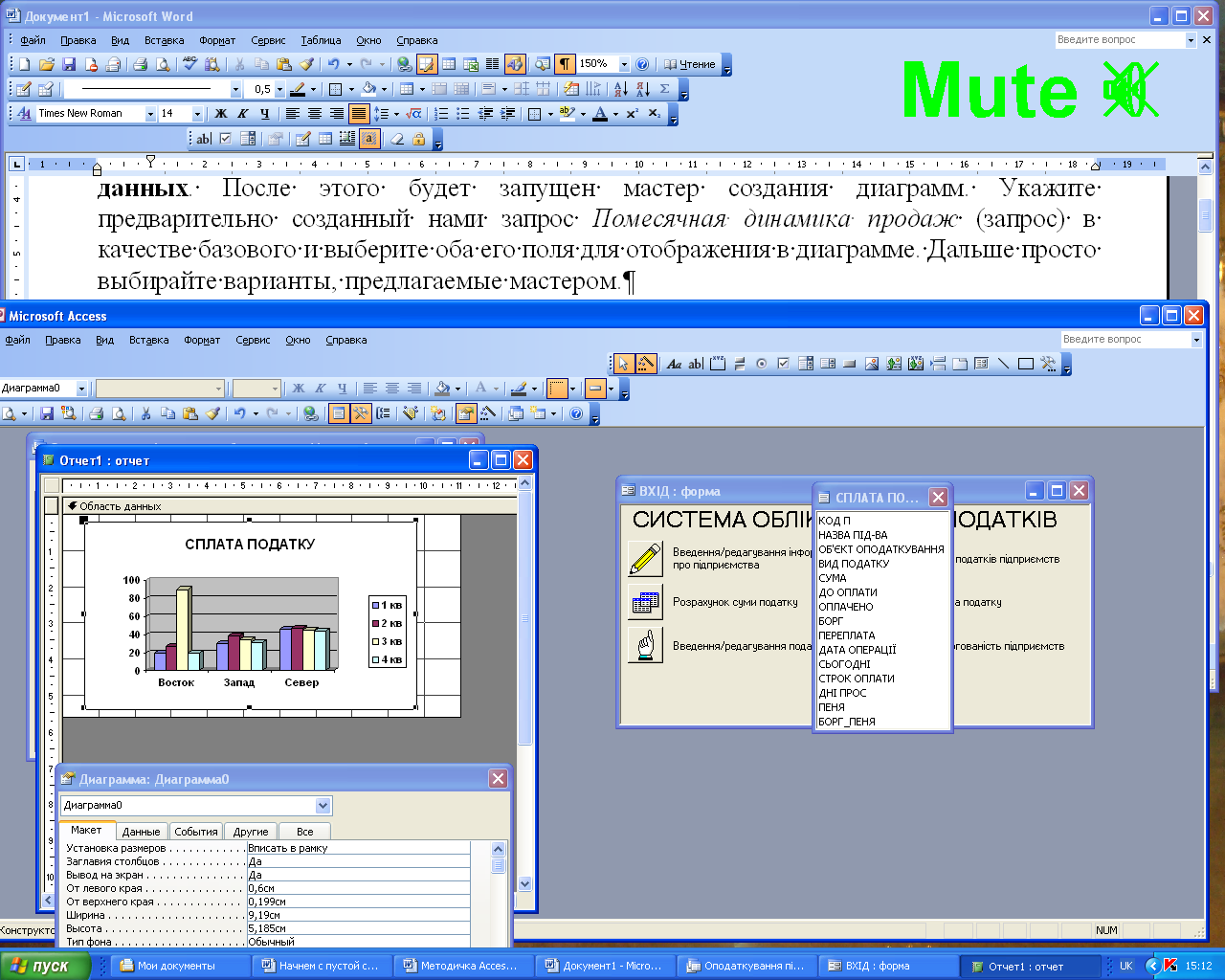Increase indent in Word formatting toolbar

click(x=507, y=113)
